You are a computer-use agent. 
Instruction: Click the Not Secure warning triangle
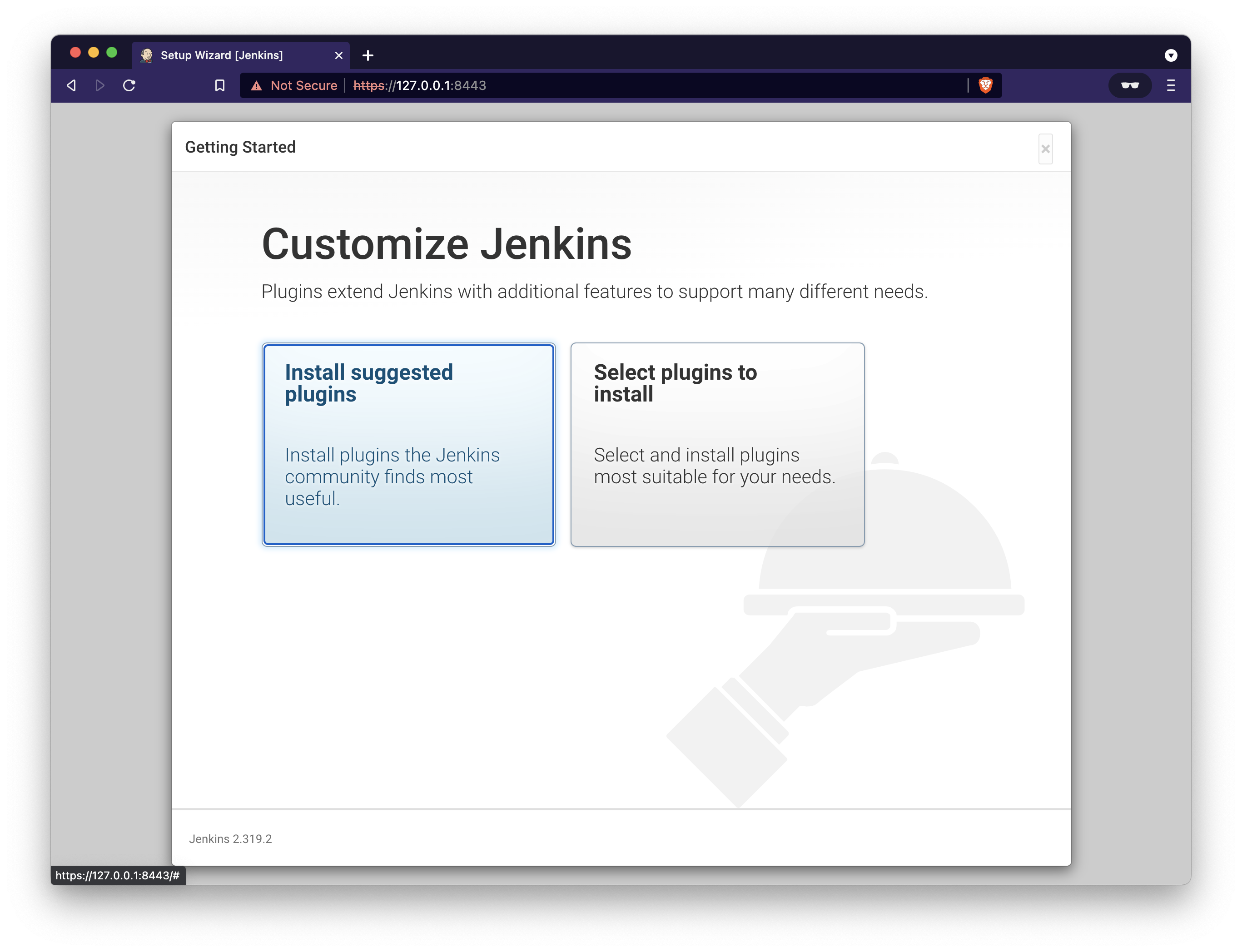tap(257, 85)
